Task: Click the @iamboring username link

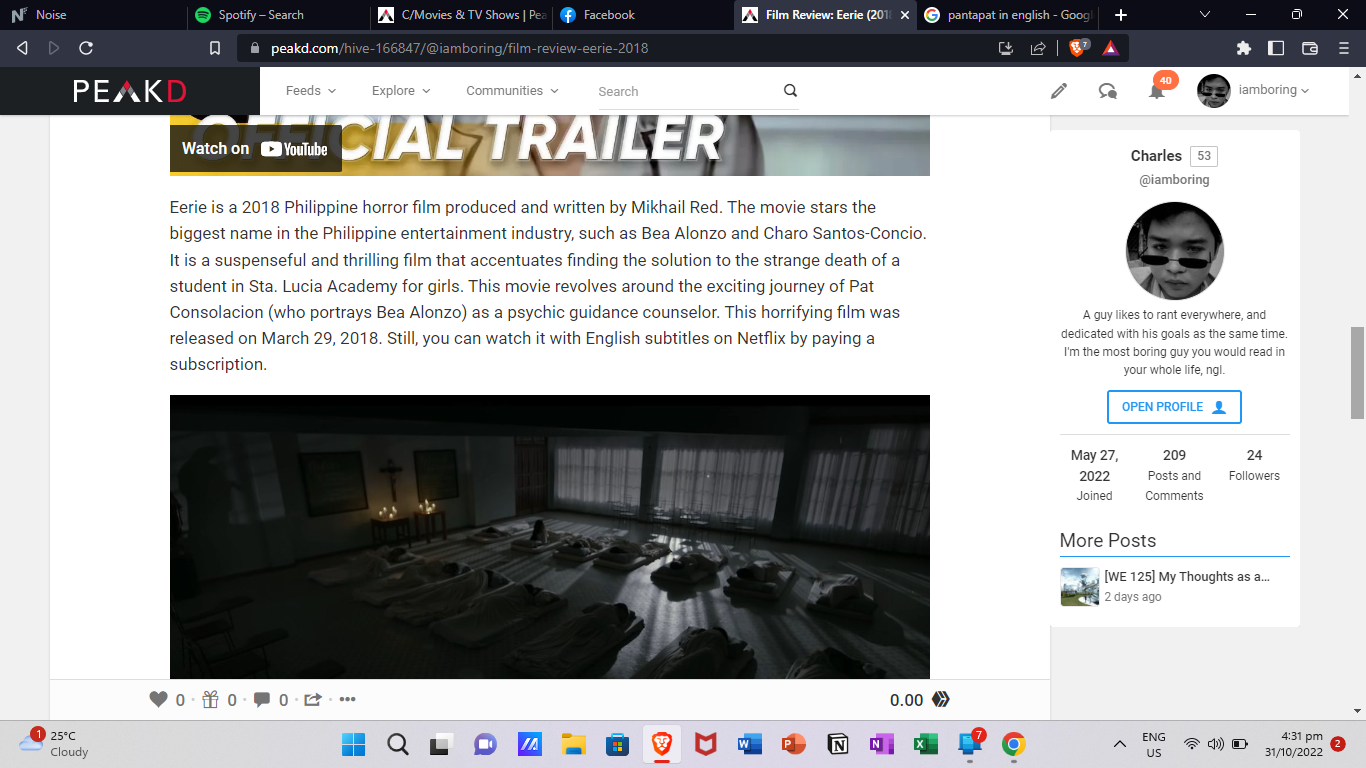Action: tap(1174, 180)
